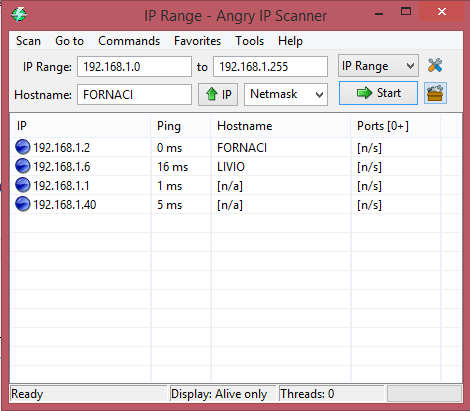Click the blue status icon for 192.168.1.2
Image resolution: width=470 pixels, height=411 pixels.
point(23,147)
